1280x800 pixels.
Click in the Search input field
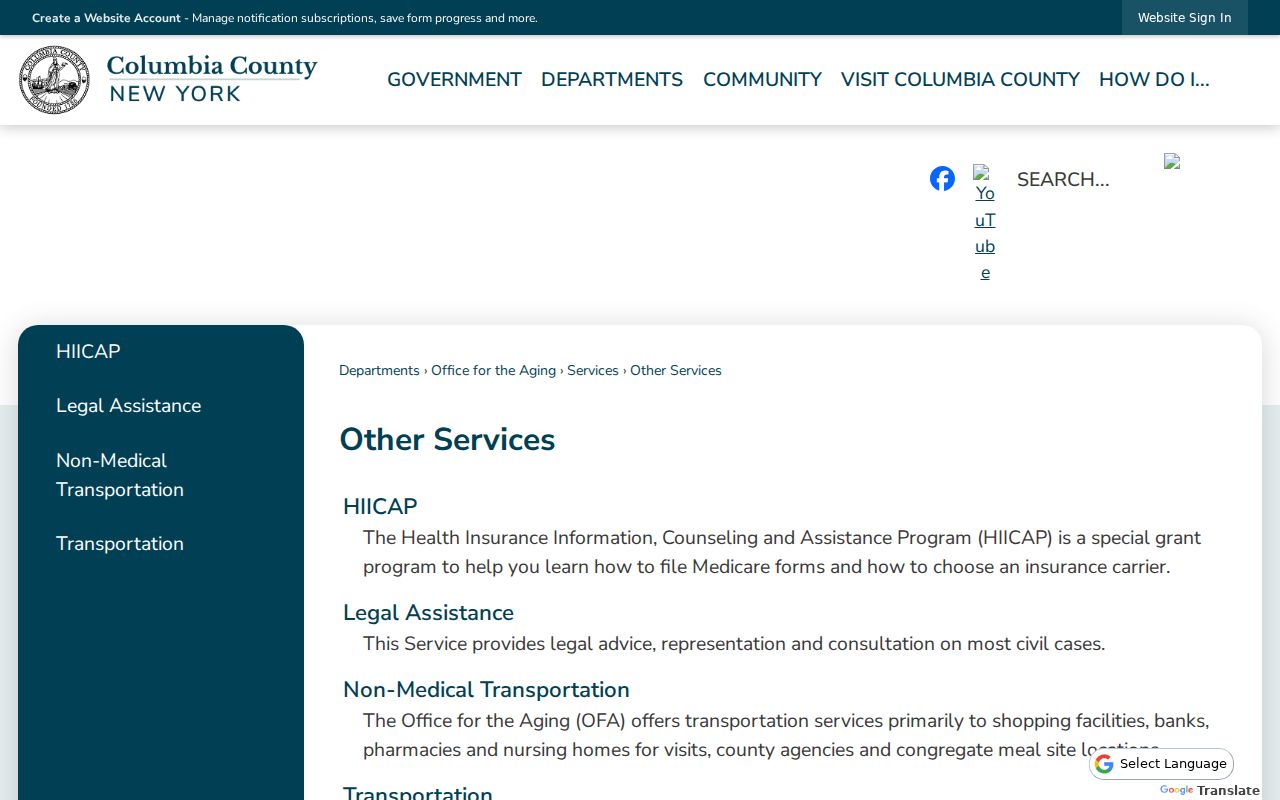pyautogui.click(x=1080, y=180)
